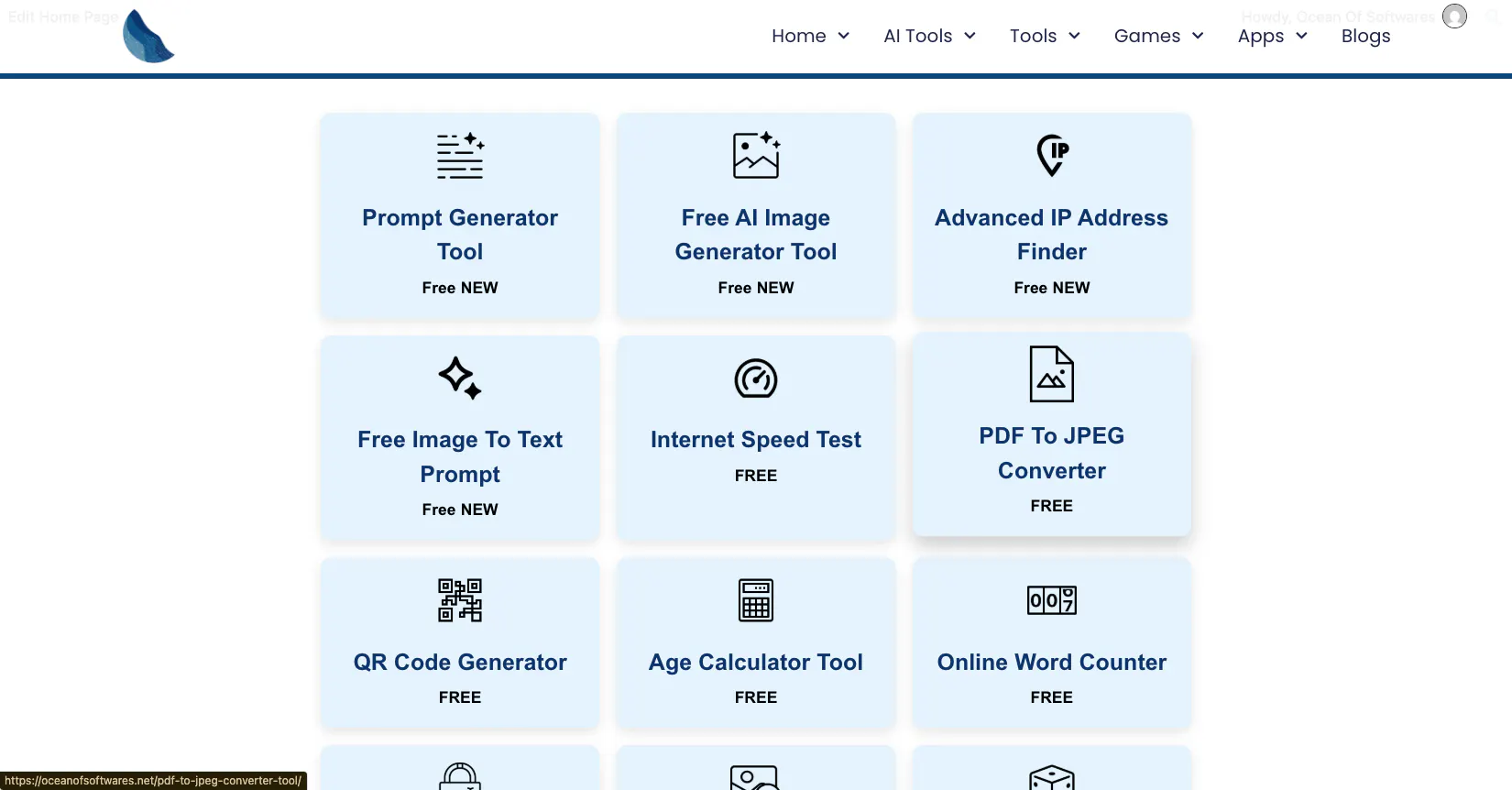Open the Prompt Generator Tool title link
Viewport: 1512px width, 790px height.
(460, 235)
